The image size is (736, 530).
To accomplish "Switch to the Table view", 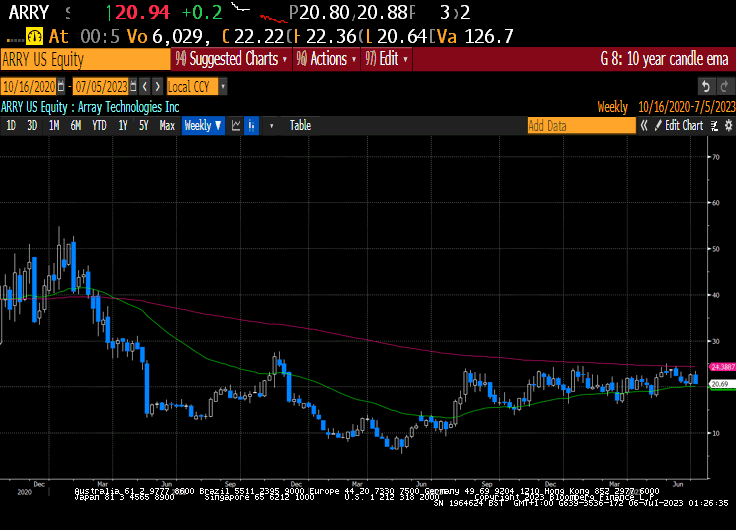I will pyautogui.click(x=300, y=125).
